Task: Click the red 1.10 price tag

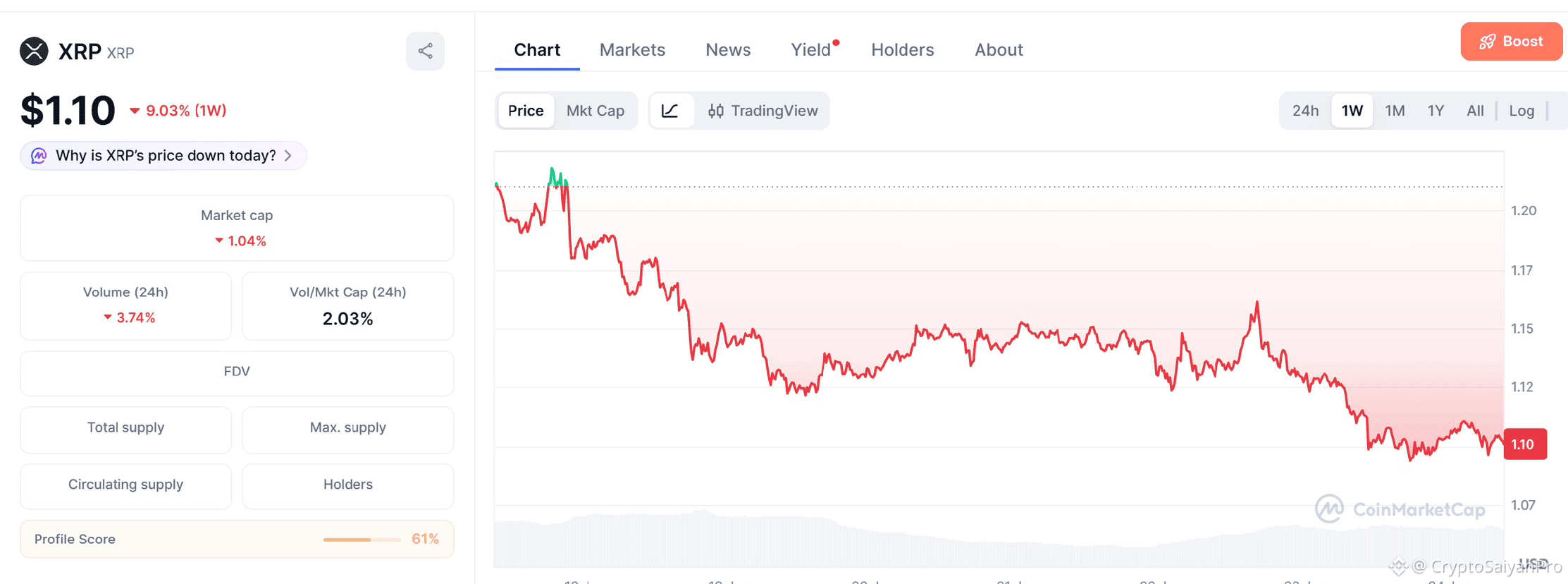Action: click(1525, 444)
